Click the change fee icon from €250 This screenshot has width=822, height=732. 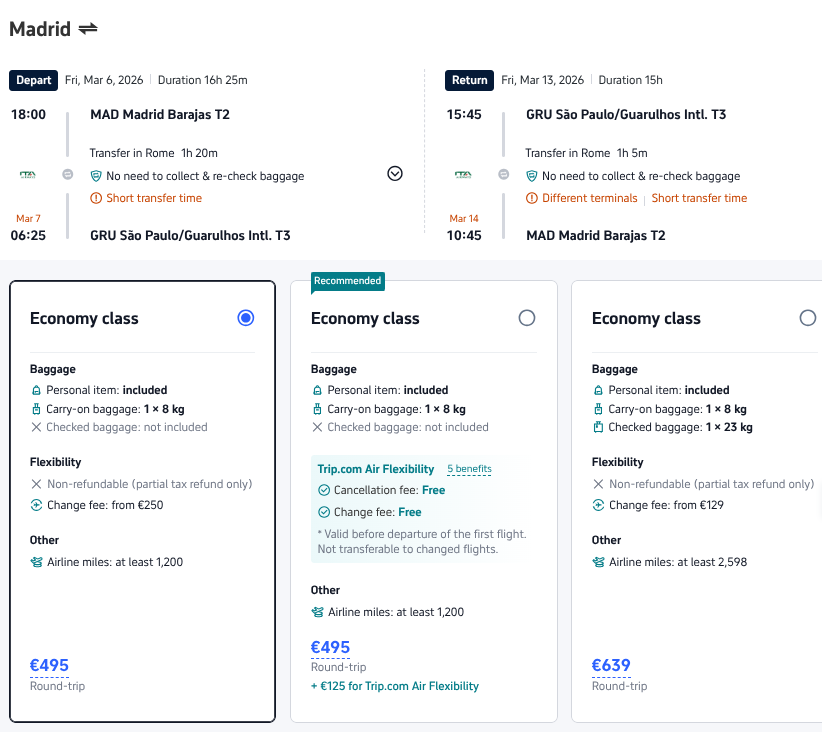[x=36, y=505]
